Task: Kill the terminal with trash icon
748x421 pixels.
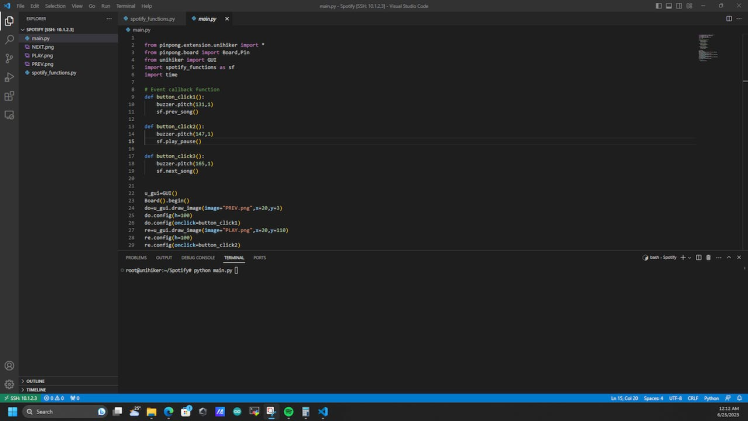Action: [x=708, y=258]
